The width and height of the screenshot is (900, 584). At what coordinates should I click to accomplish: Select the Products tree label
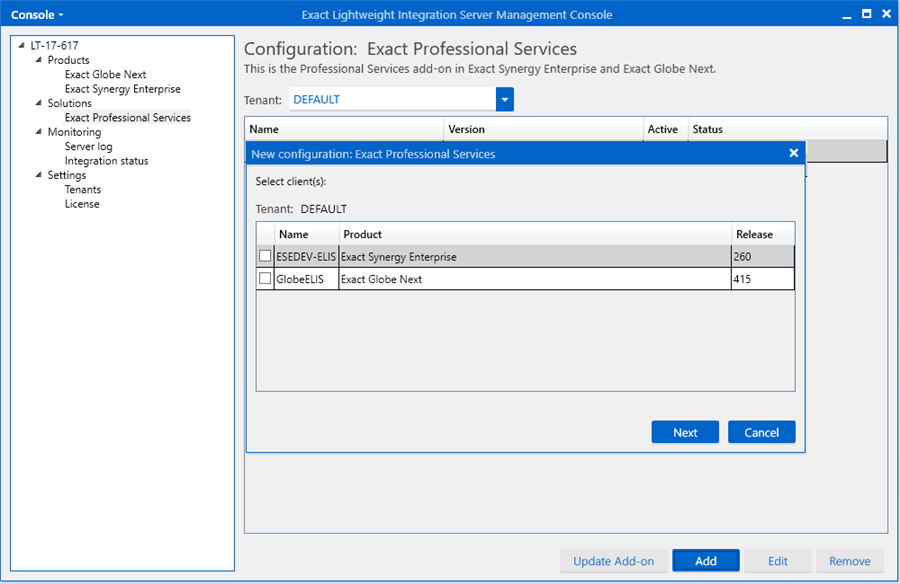pyautogui.click(x=68, y=60)
